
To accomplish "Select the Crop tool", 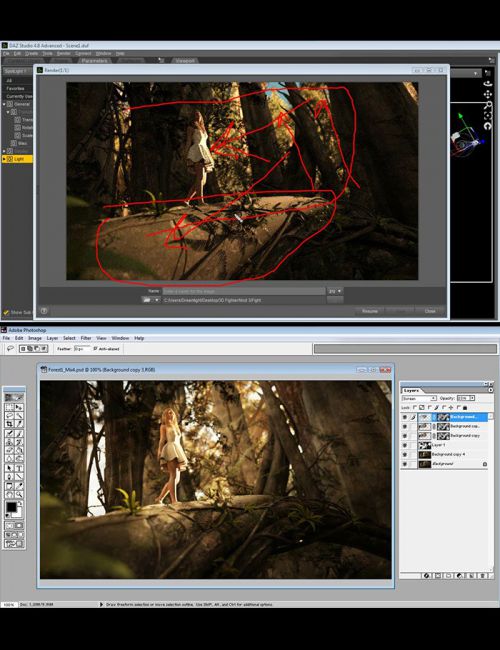I will click(x=10, y=424).
